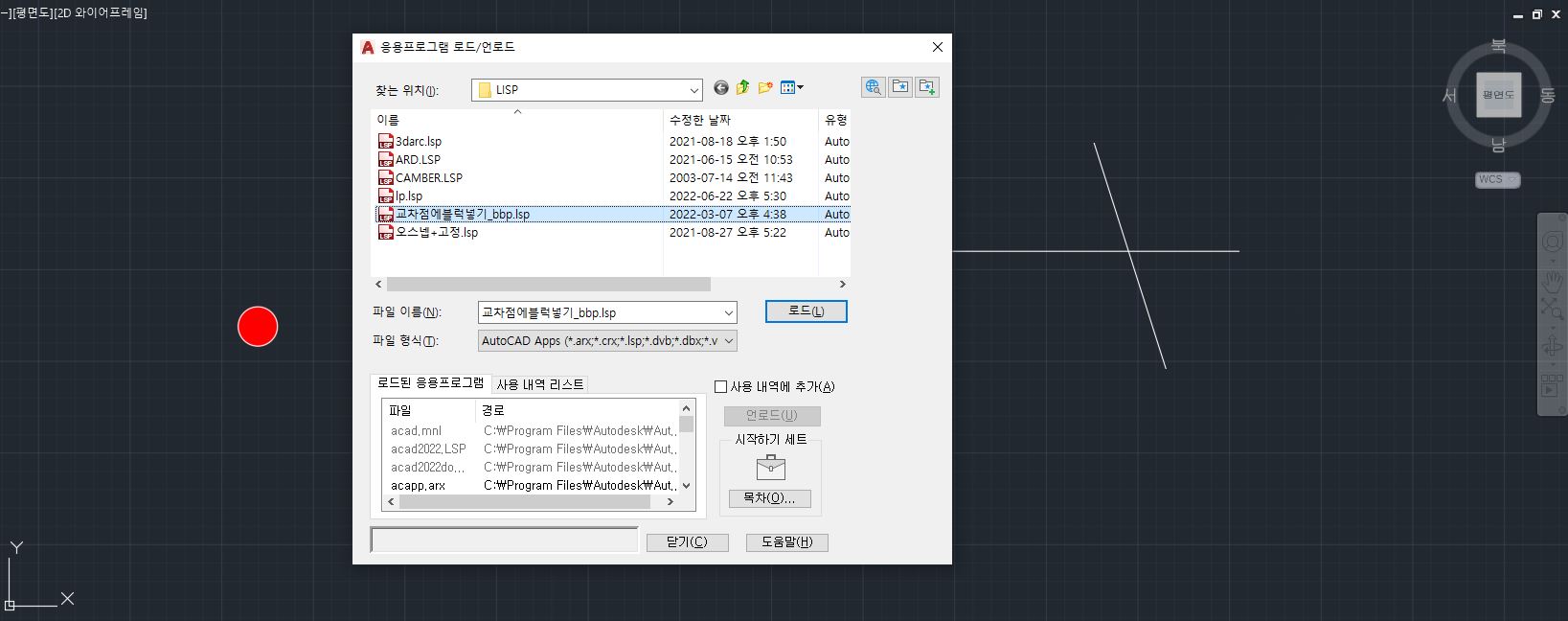Screen dimensions: 1568x621
Task: Click 서 (west) on the ViewCube compass
Action: pyautogui.click(x=1449, y=96)
